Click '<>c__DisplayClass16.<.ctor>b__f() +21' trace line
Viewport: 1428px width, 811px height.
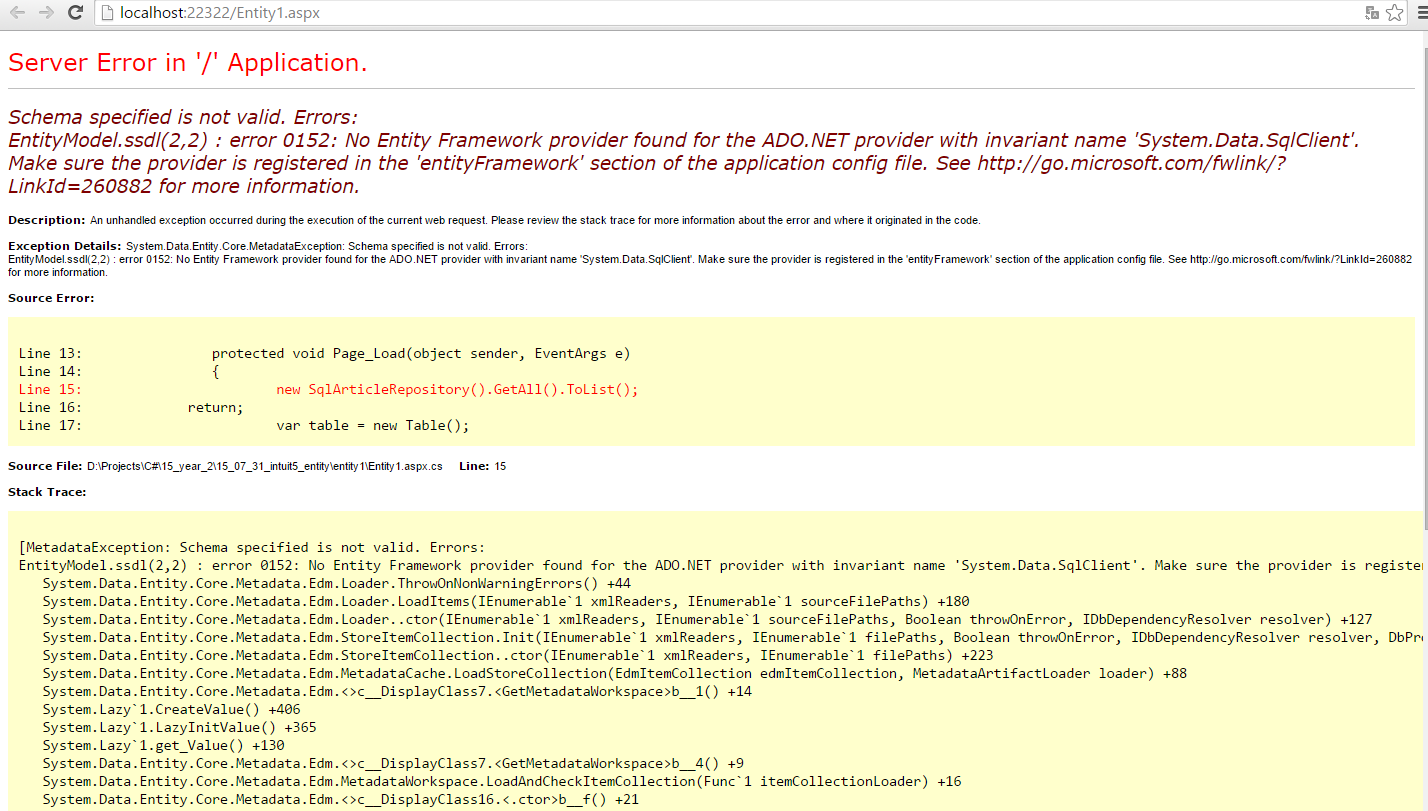coord(341,799)
